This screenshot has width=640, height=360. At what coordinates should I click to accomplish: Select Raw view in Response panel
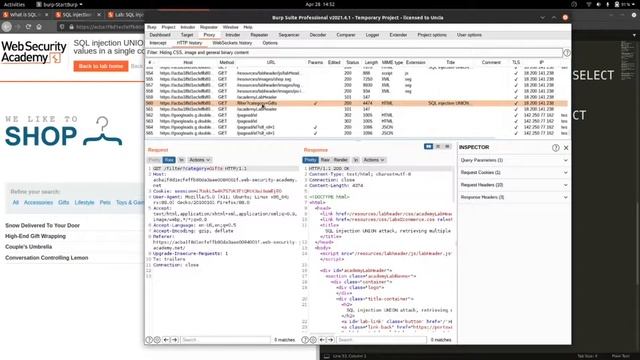[325, 160]
